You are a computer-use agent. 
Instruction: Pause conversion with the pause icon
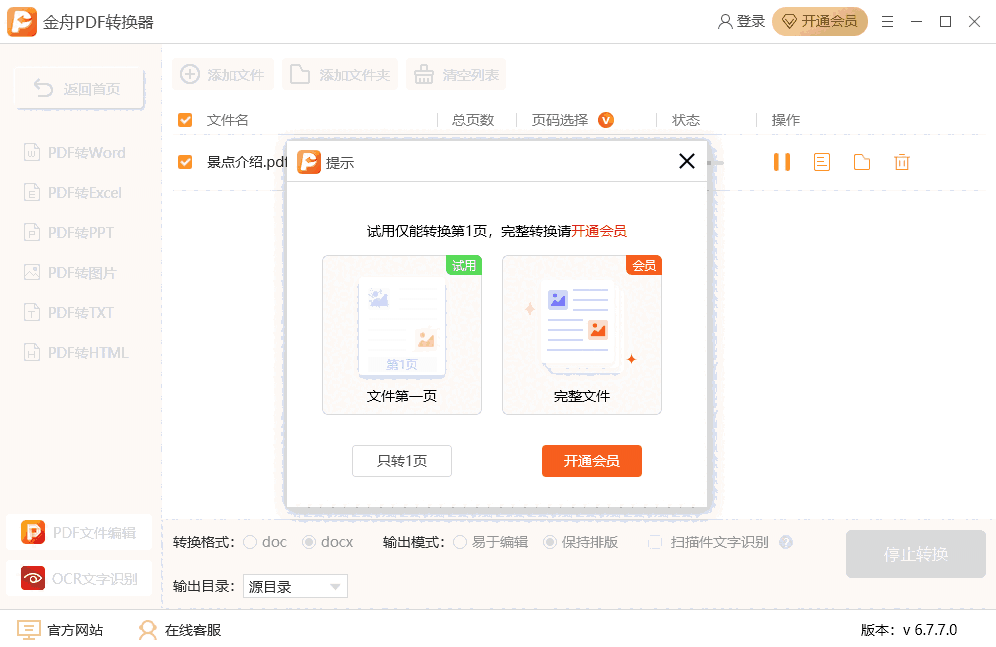tap(782, 162)
